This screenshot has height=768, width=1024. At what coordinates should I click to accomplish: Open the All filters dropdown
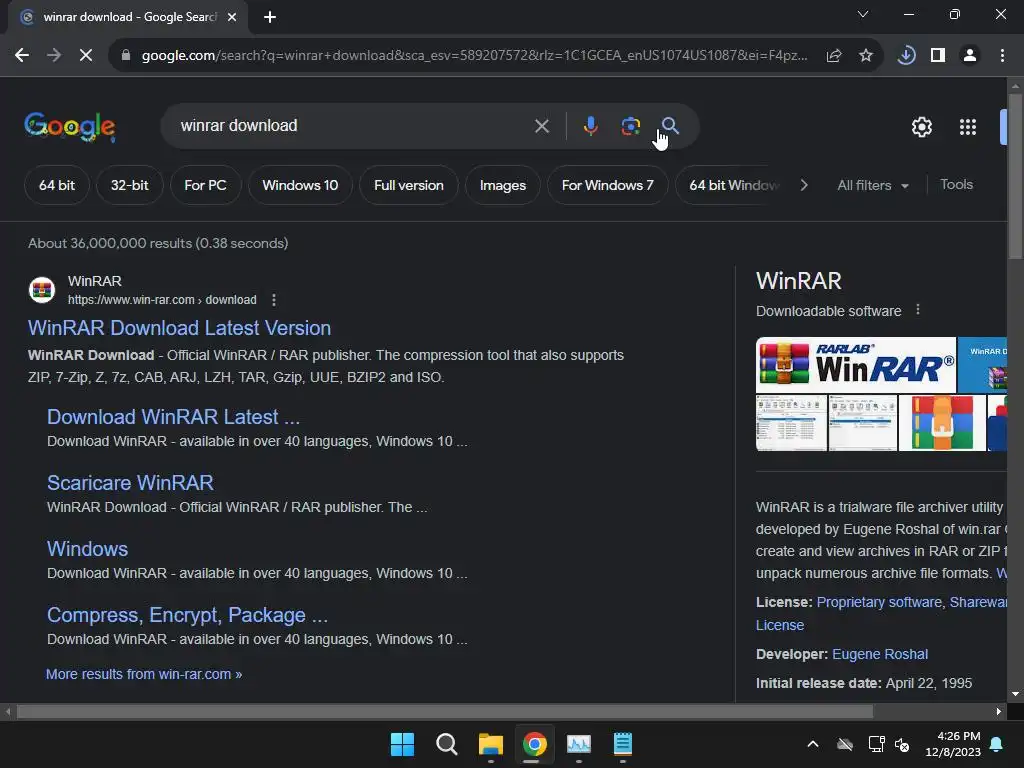click(x=873, y=185)
